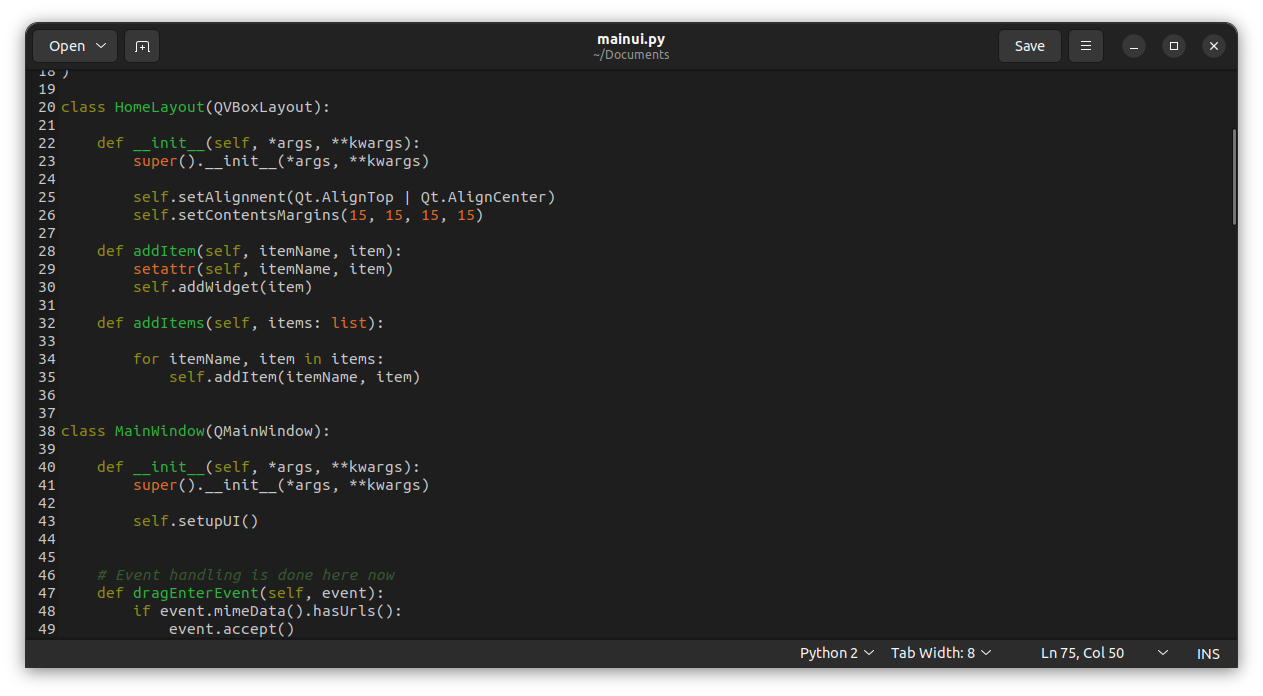
Task: Place cursor inside self.setupUI() call
Action: pos(194,520)
